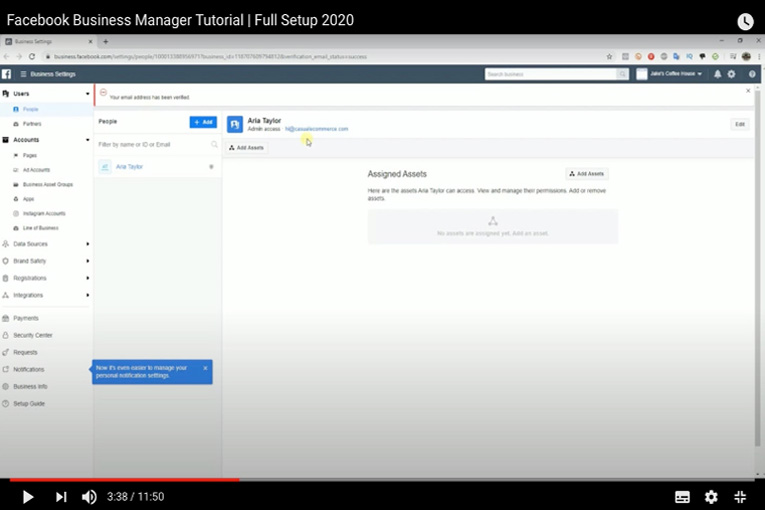Dismiss the email verified banner
Viewport: 765px width, 510px height.
click(748, 91)
